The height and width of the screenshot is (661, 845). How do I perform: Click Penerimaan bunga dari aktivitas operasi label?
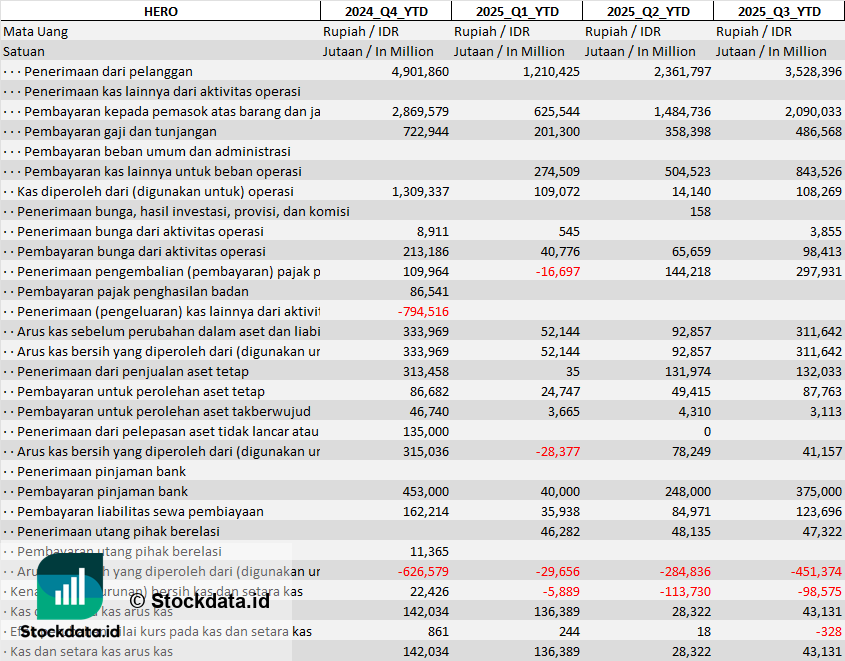point(140,232)
